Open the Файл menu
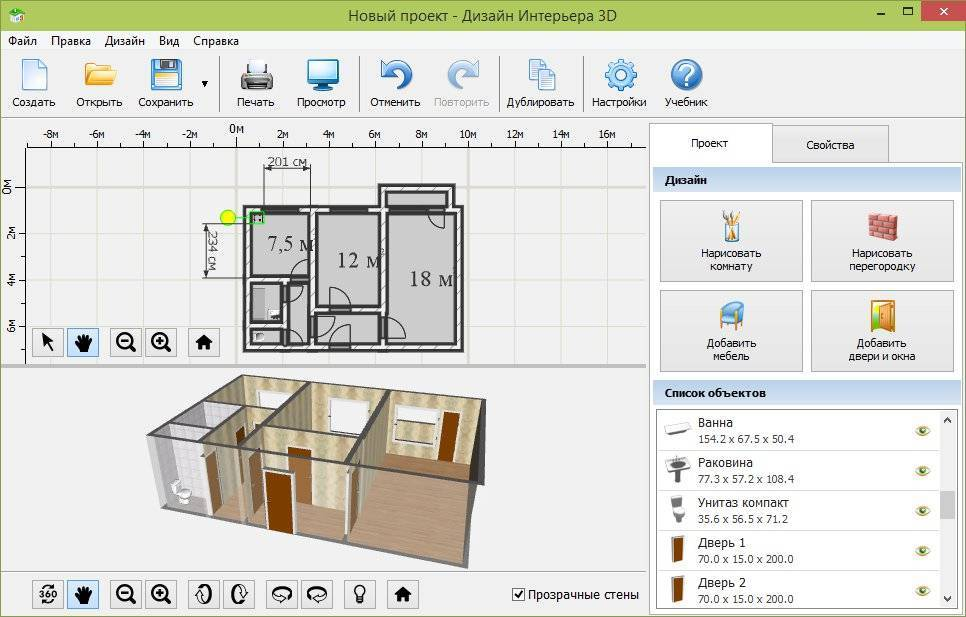966x617 pixels. [x=23, y=41]
